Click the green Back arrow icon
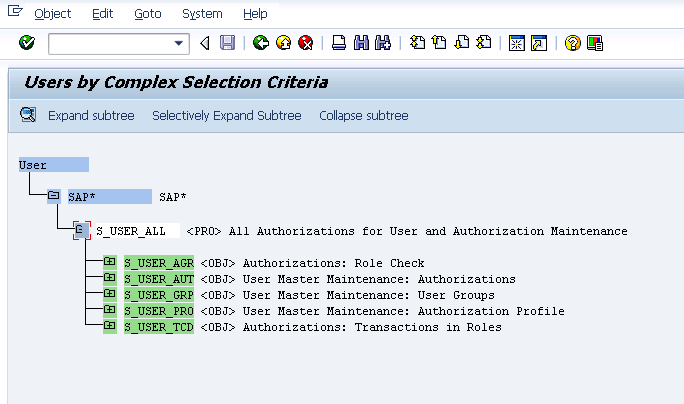 pos(261,43)
